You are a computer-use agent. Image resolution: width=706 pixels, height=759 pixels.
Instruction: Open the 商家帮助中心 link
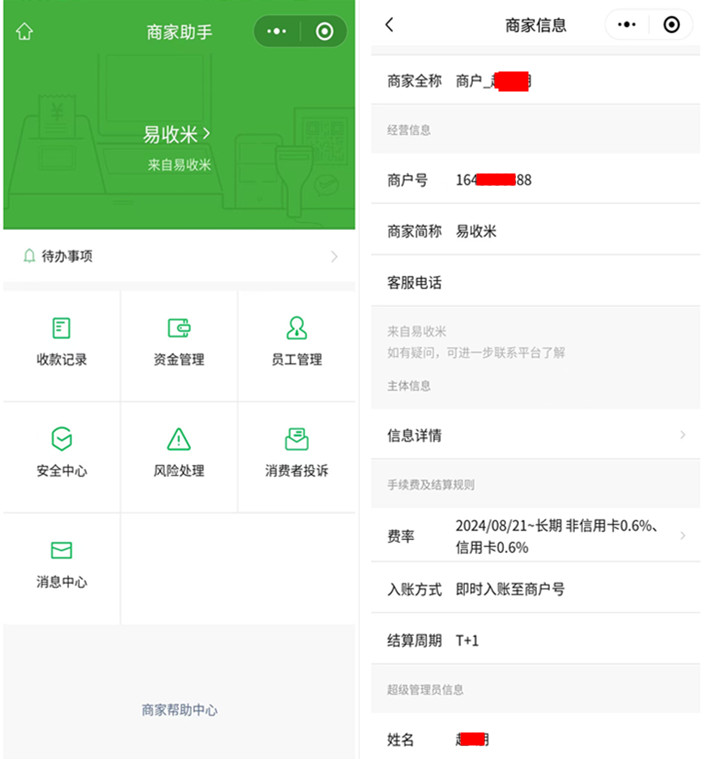[x=179, y=710]
